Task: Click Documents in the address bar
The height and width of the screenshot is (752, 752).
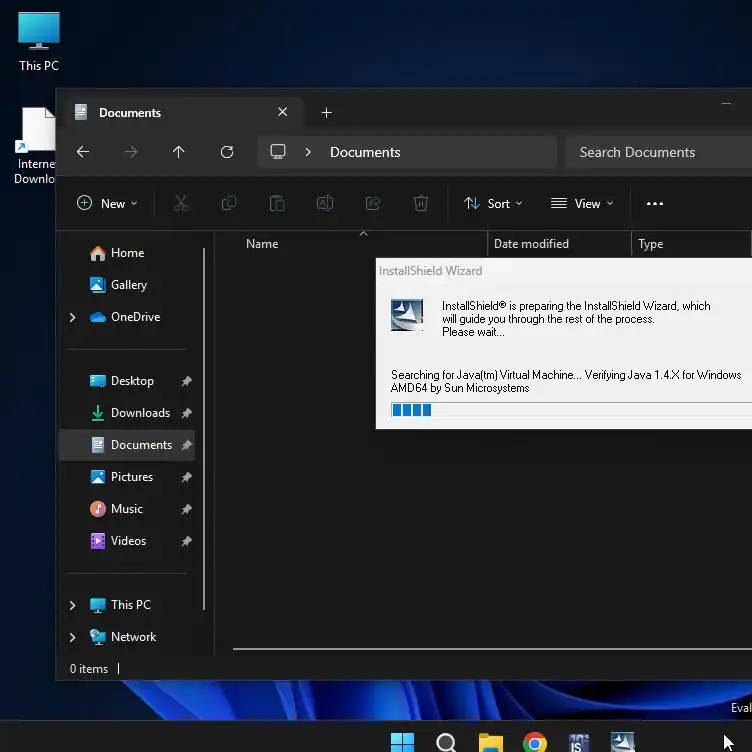Action: [365, 152]
